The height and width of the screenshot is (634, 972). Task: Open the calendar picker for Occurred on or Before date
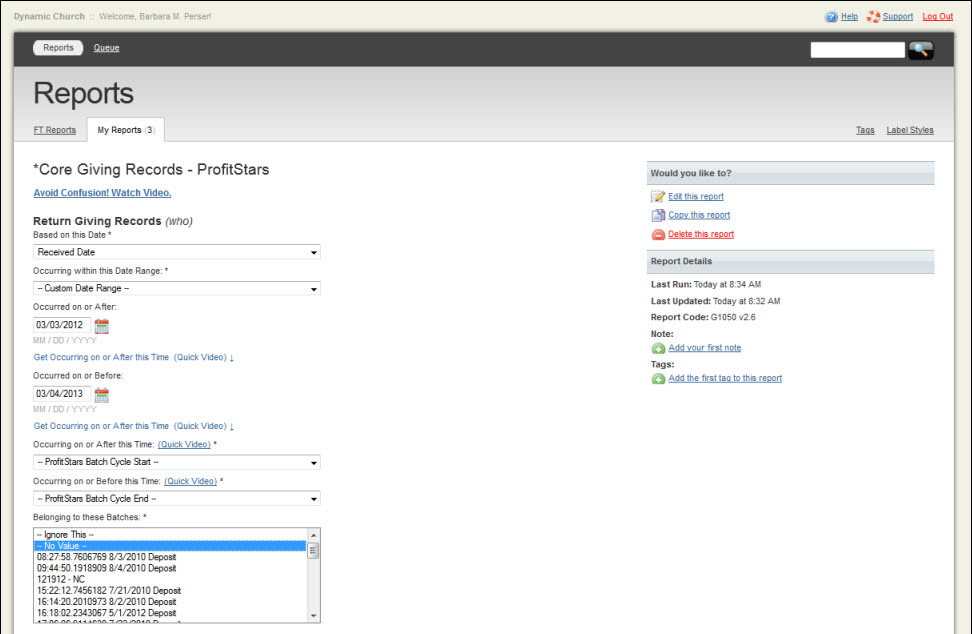pyautogui.click(x=101, y=394)
